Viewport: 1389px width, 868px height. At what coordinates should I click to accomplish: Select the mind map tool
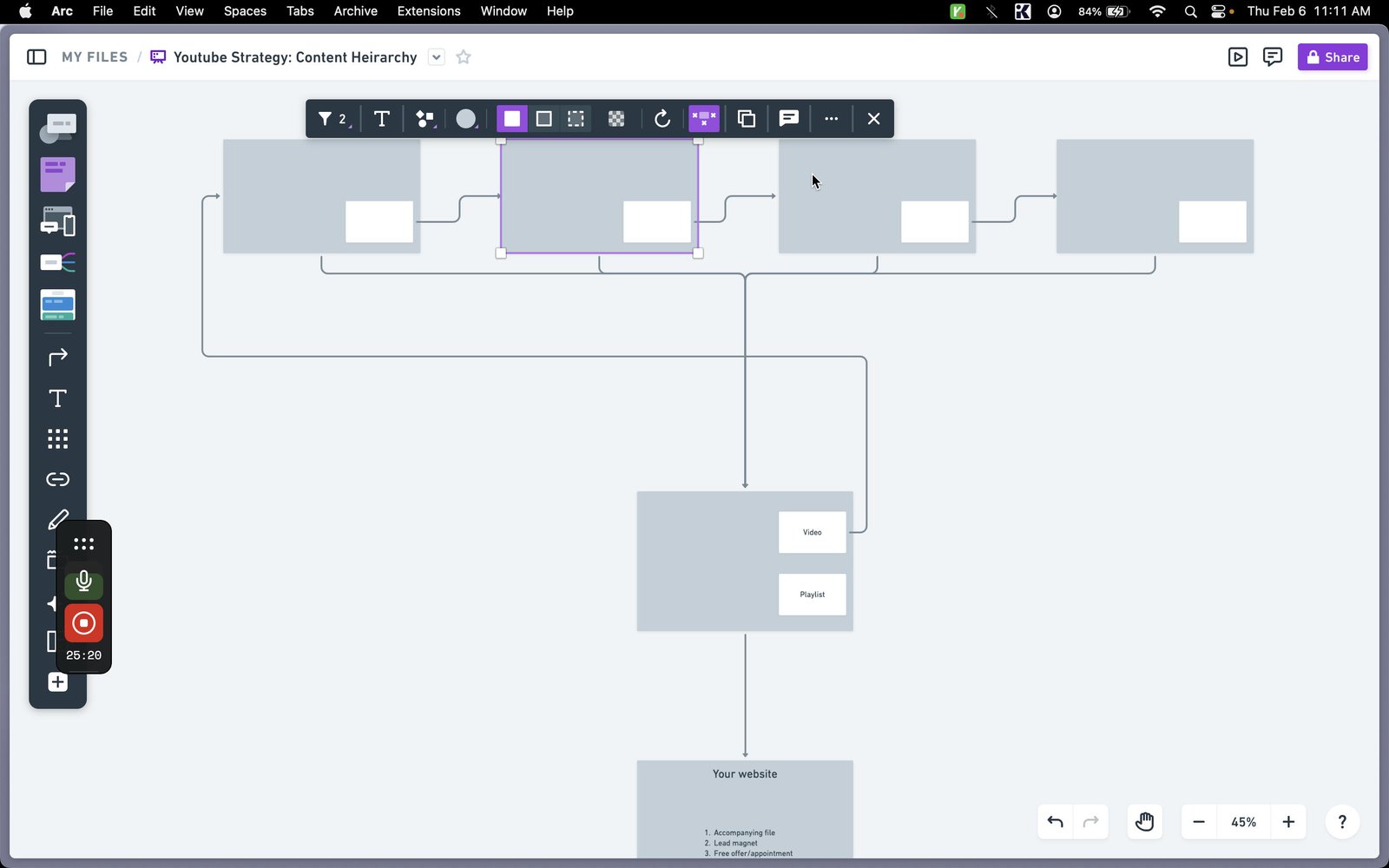[57, 262]
